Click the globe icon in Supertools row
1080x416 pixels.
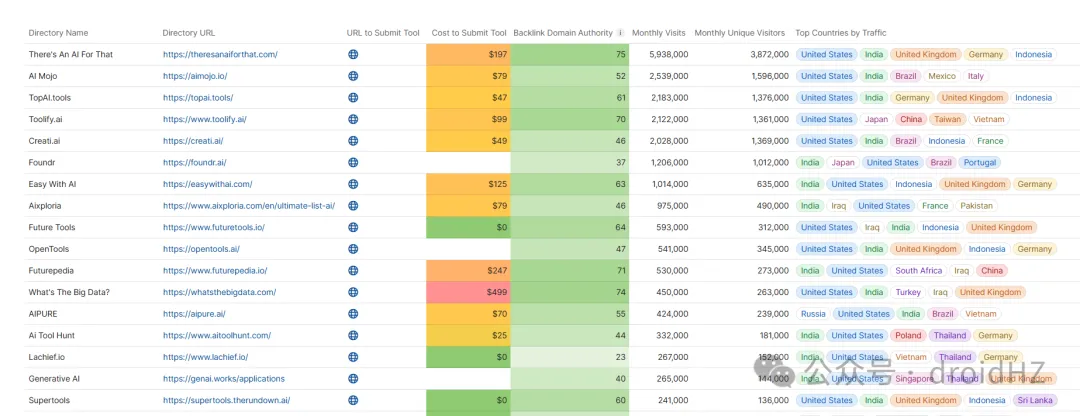[x=353, y=400]
